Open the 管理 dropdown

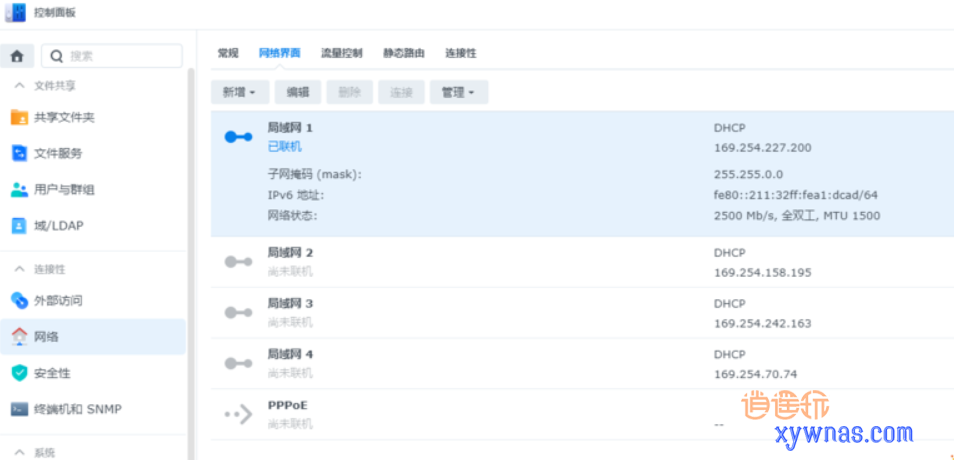(459, 92)
